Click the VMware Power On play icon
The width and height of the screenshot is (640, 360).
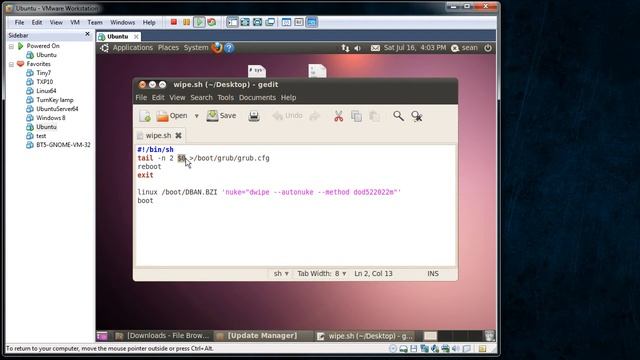pos(199,22)
